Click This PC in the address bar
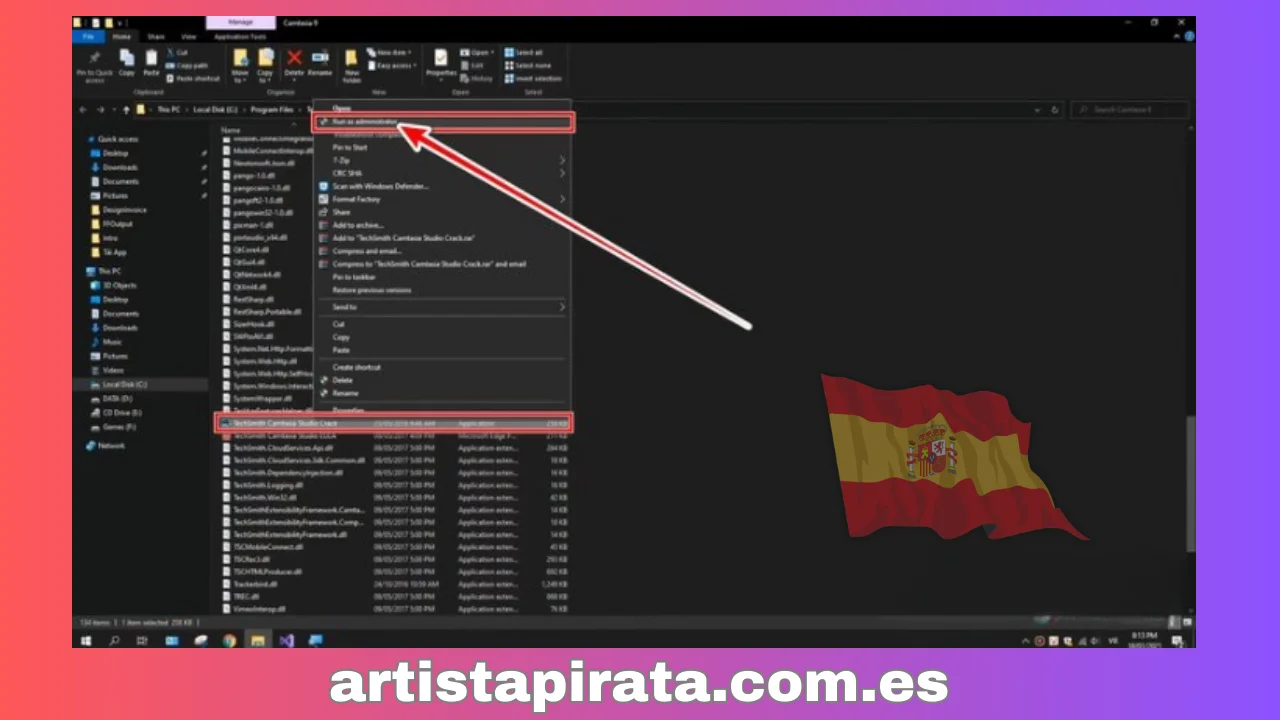Screen dimensions: 1280x720 click(x=167, y=109)
